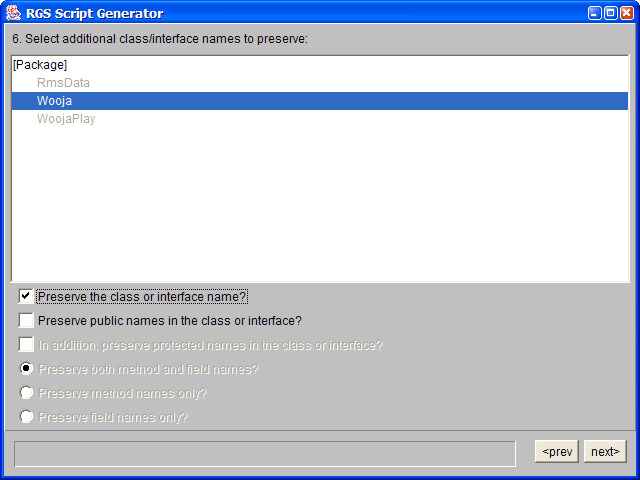This screenshot has height=480, width=640.
Task: Go back with the <prev button
Action: click(557, 451)
